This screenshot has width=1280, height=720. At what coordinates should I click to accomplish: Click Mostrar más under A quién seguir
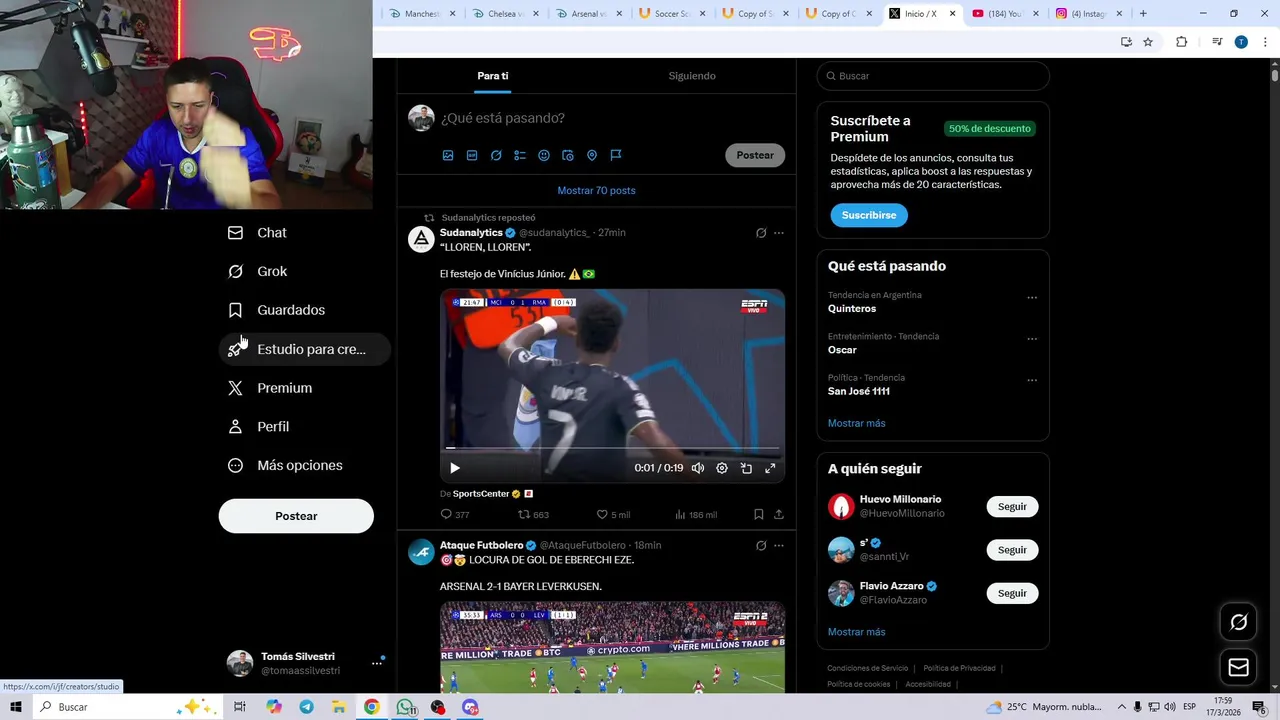856,632
